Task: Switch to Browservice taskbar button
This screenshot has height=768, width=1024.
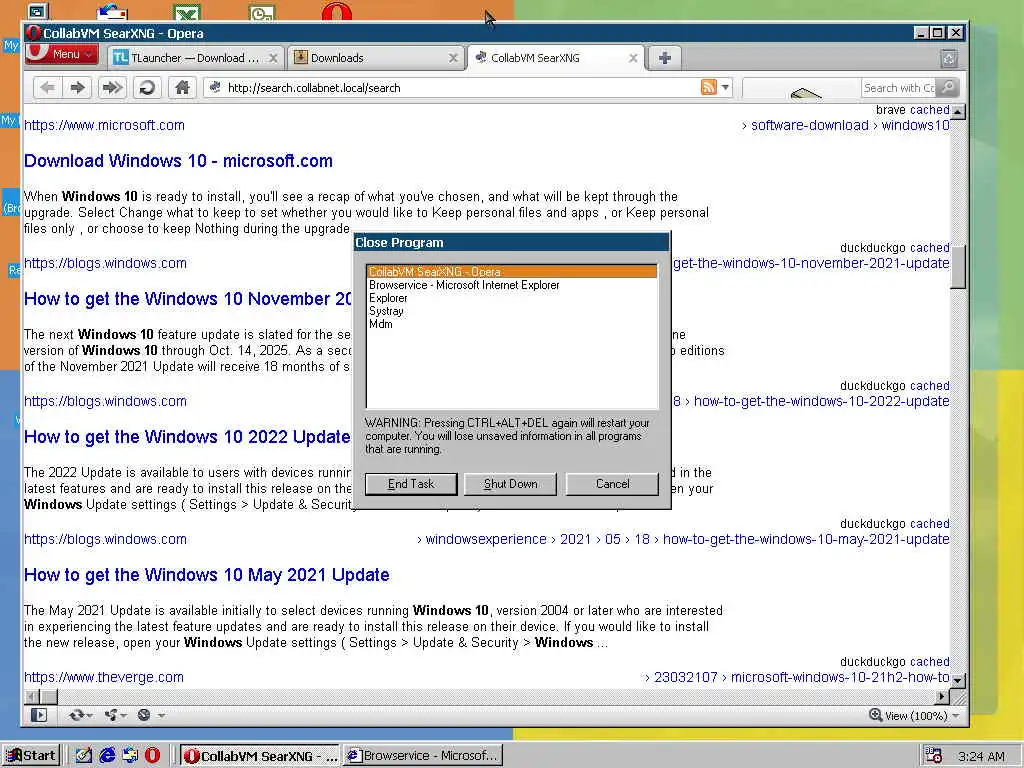Action: (x=423, y=756)
